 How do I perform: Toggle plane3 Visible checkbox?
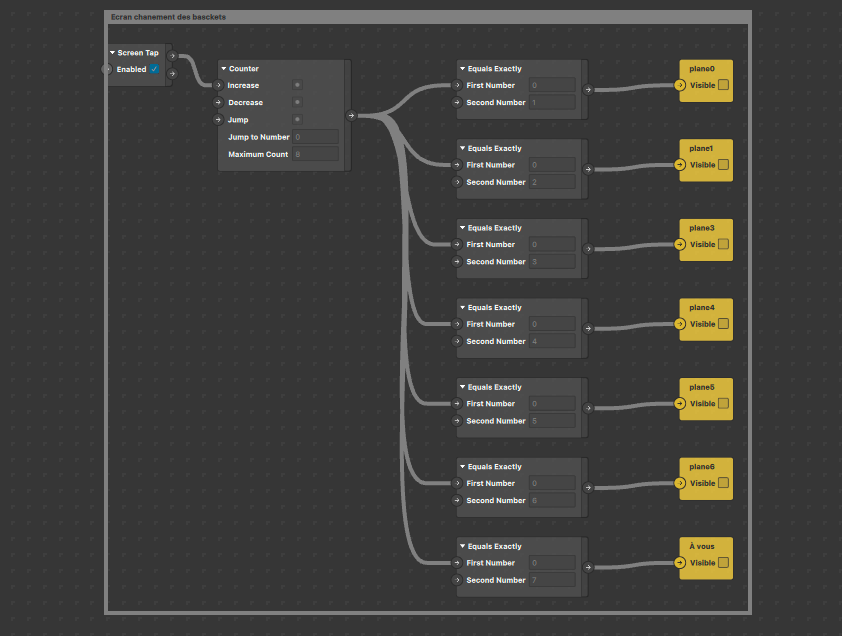(x=723, y=244)
